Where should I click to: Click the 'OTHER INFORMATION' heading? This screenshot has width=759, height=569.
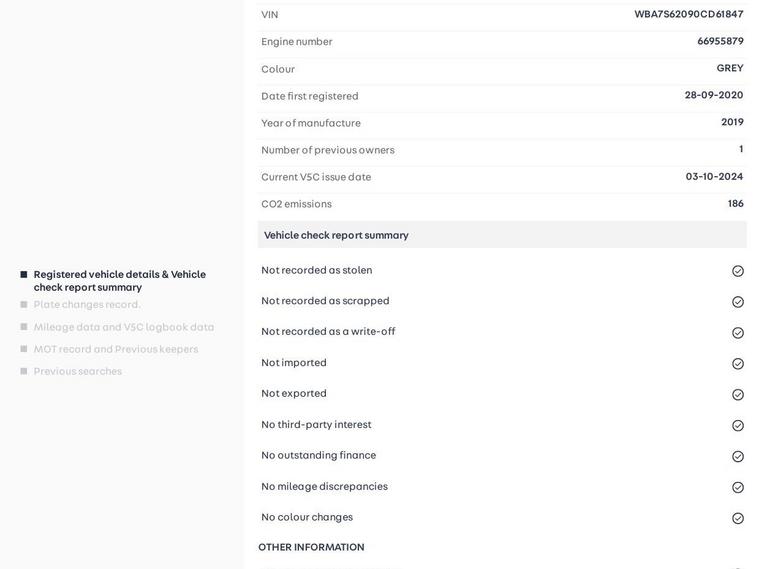(x=311, y=547)
